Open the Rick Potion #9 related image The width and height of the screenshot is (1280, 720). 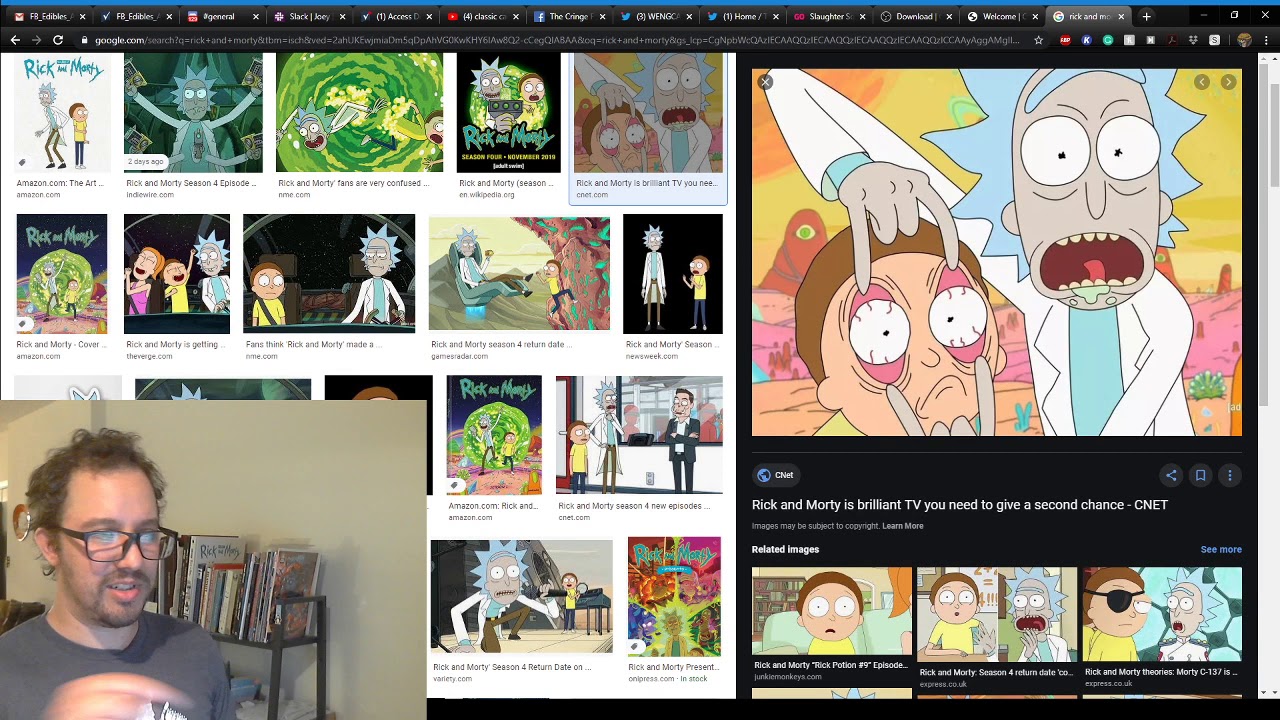pos(831,614)
